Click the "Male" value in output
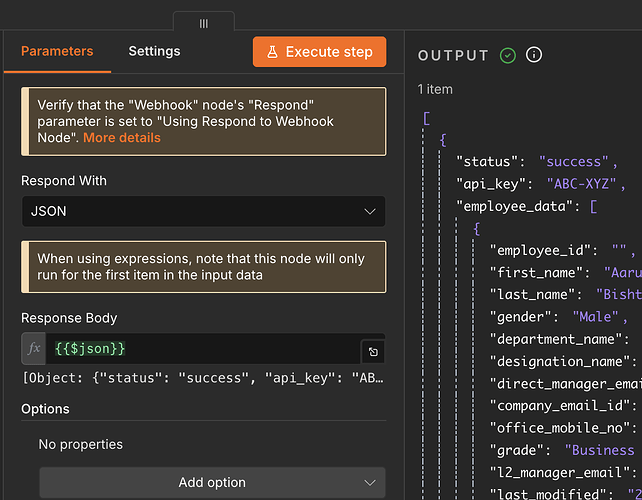The image size is (642, 500). tap(596, 317)
